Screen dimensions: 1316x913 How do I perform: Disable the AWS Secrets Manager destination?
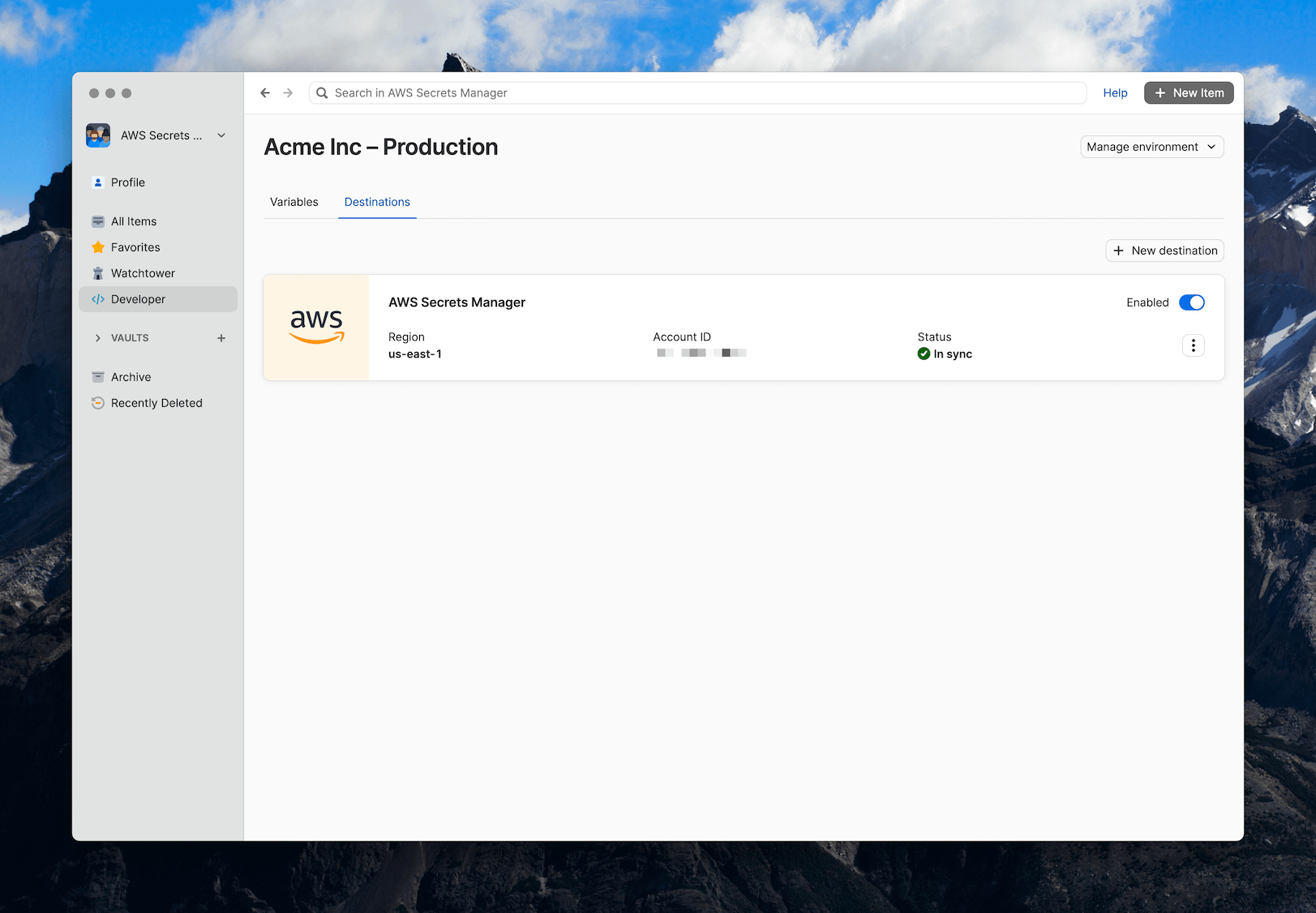click(1192, 302)
